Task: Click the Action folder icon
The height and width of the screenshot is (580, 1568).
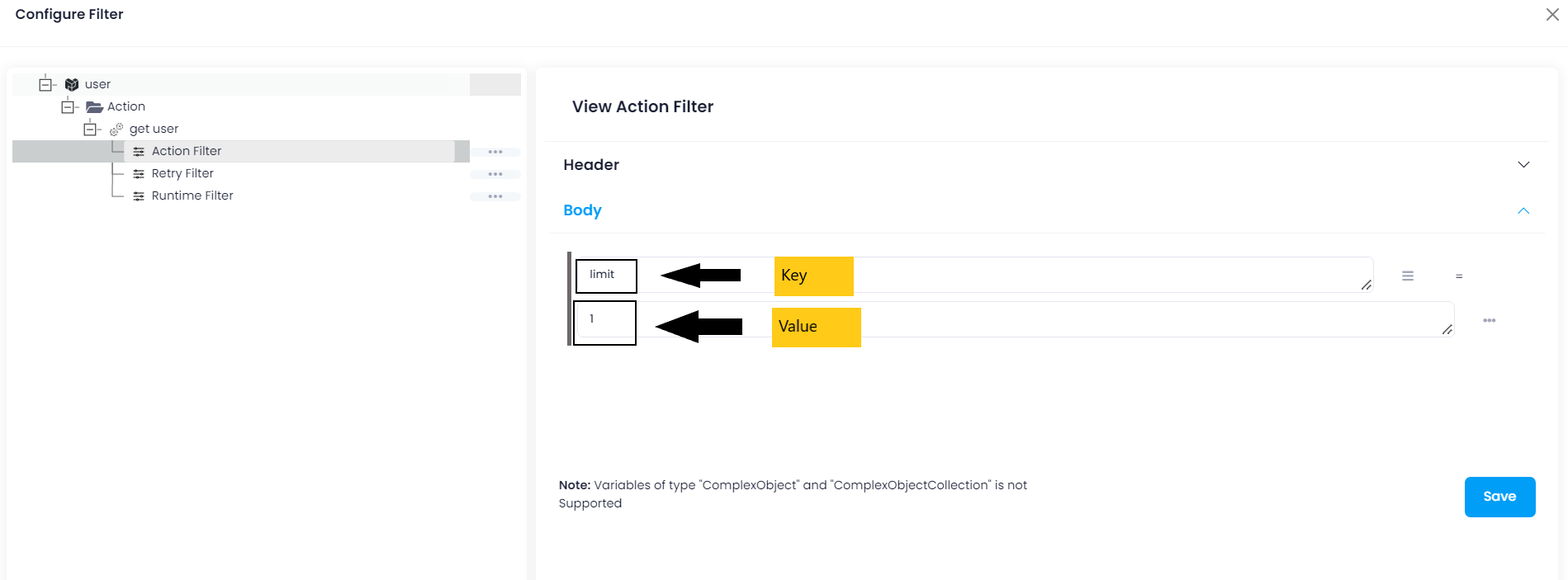Action: [x=94, y=107]
